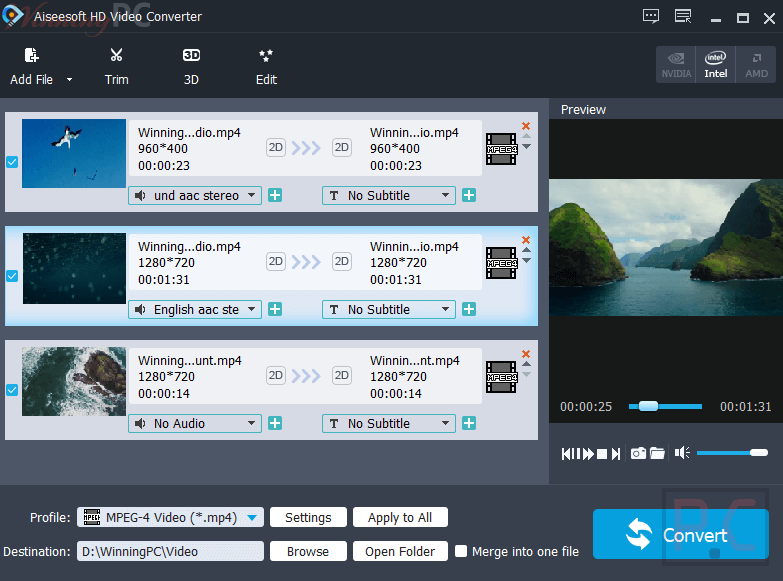Move the 960*400 video down in list

point(526,147)
